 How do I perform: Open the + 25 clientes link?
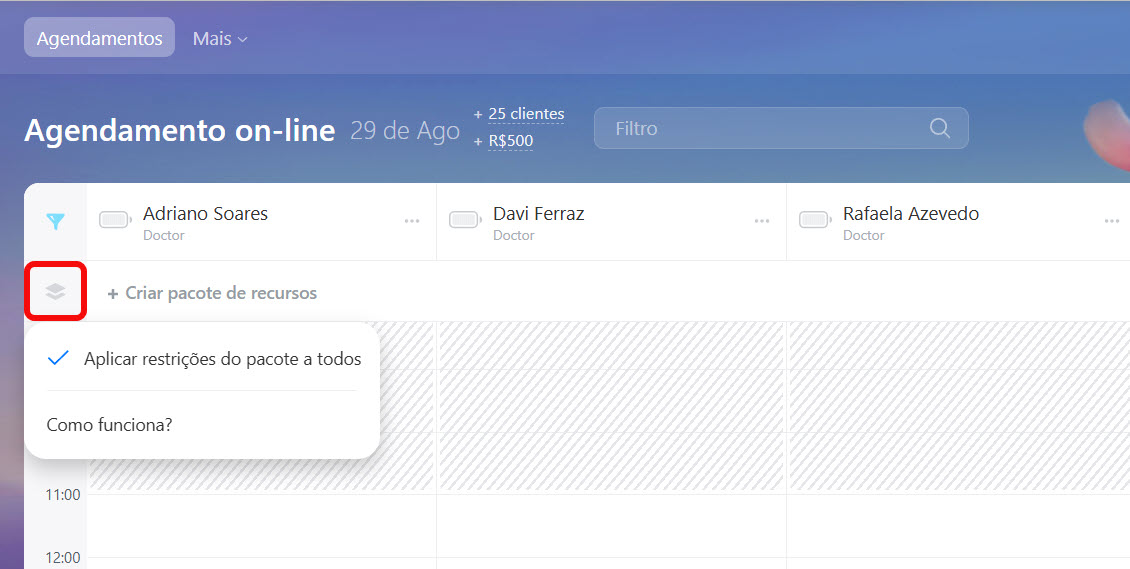525,114
